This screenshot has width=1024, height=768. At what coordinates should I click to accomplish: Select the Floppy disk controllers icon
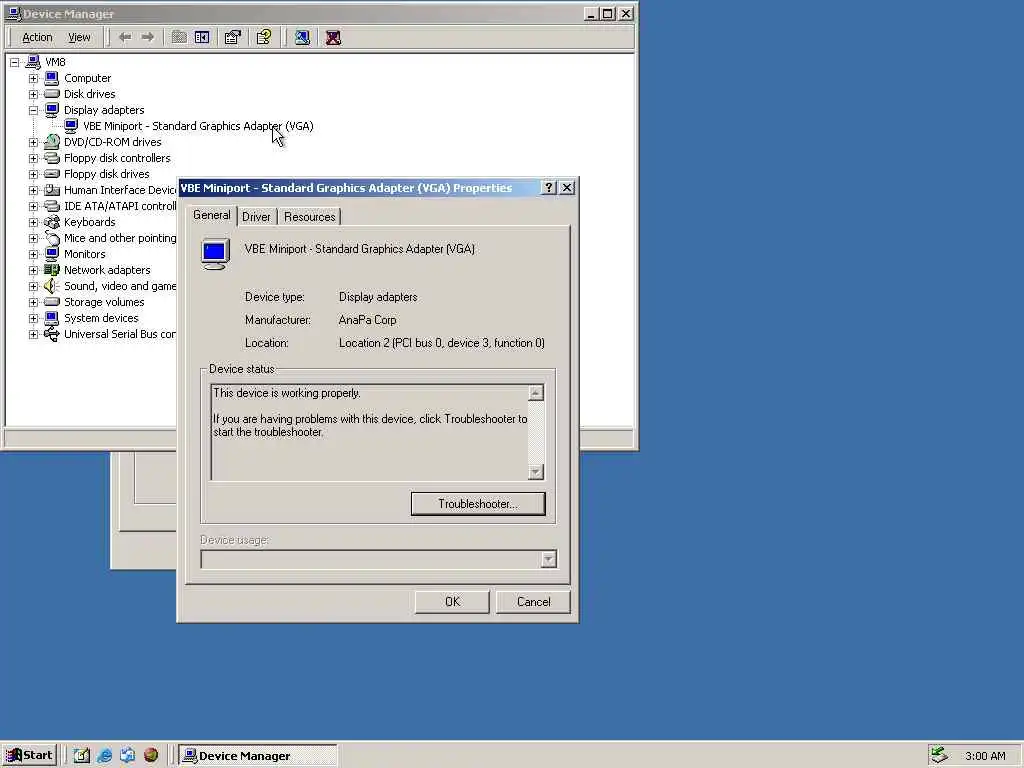click(x=52, y=158)
